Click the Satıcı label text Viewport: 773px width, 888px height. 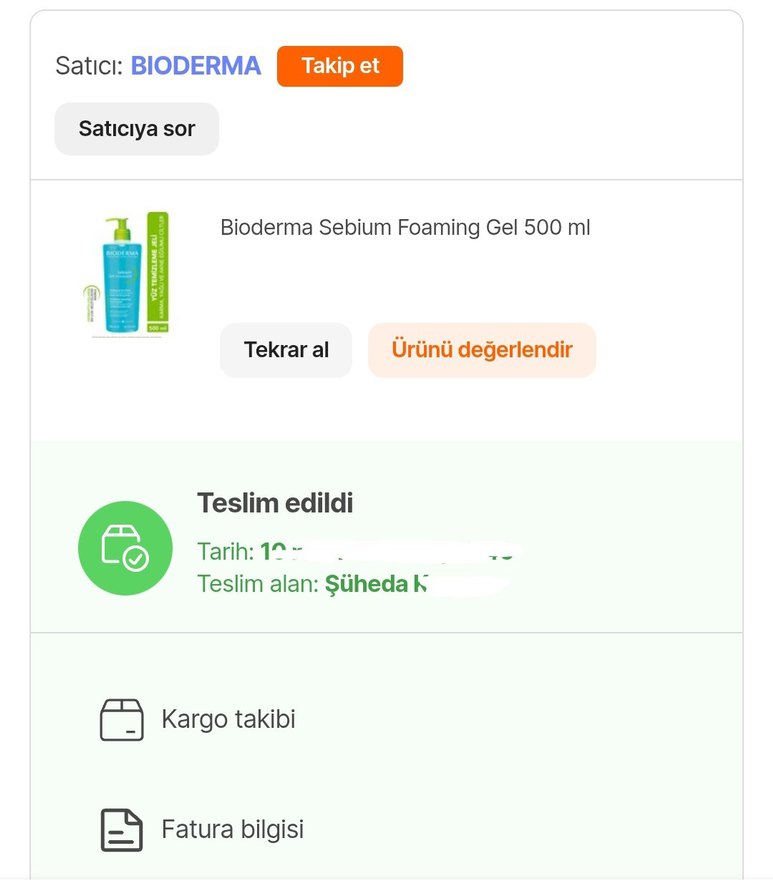pos(92,65)
